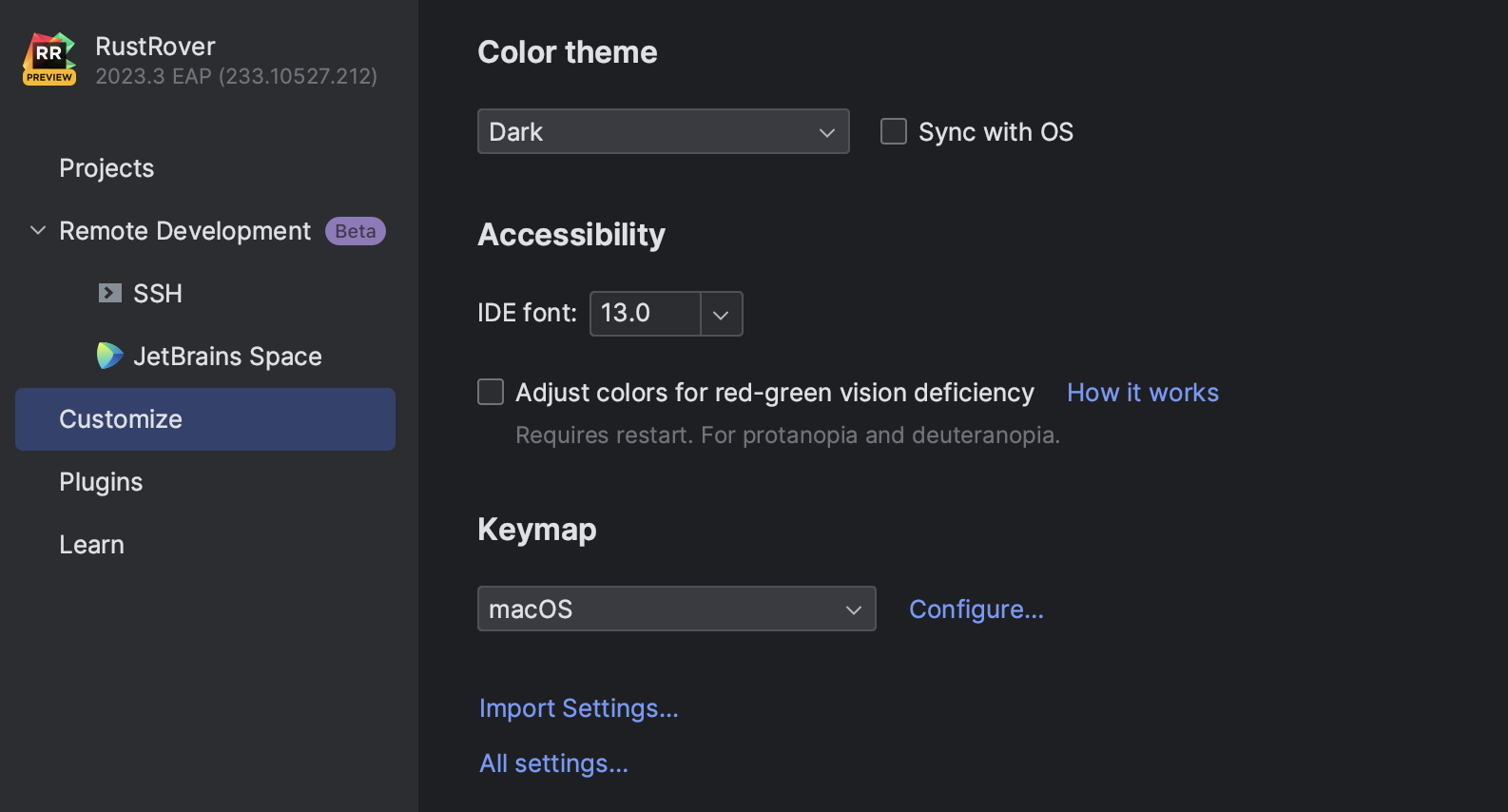Click the Configure keymap link
1508x812 pixels.
976,609
